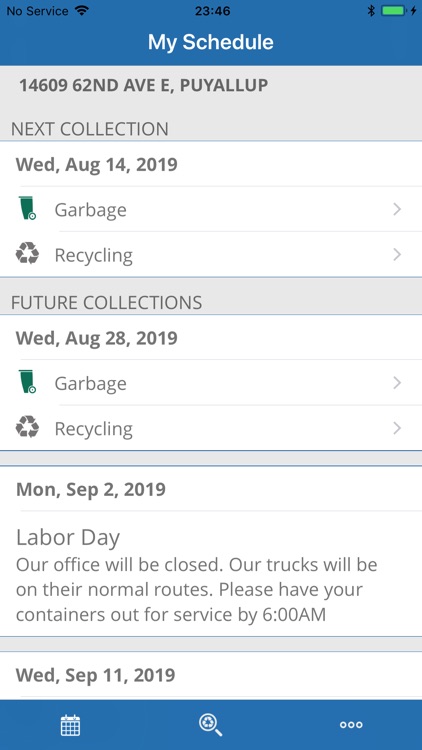The image size is (422, 750).
Task: Open Recycling row under Future Collections
Action: 211,428
